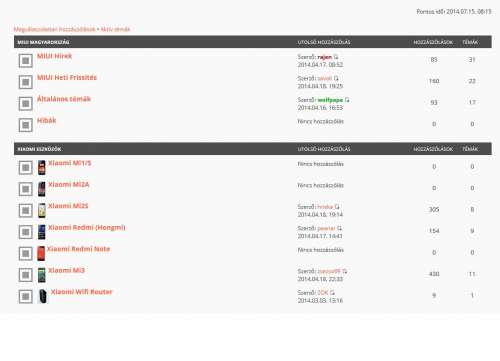This screenshot has height=361, width=500.
Task: Click the forum status icon beside Xiaomi Redmi (Hongmi)
Action: click(26, 232)
